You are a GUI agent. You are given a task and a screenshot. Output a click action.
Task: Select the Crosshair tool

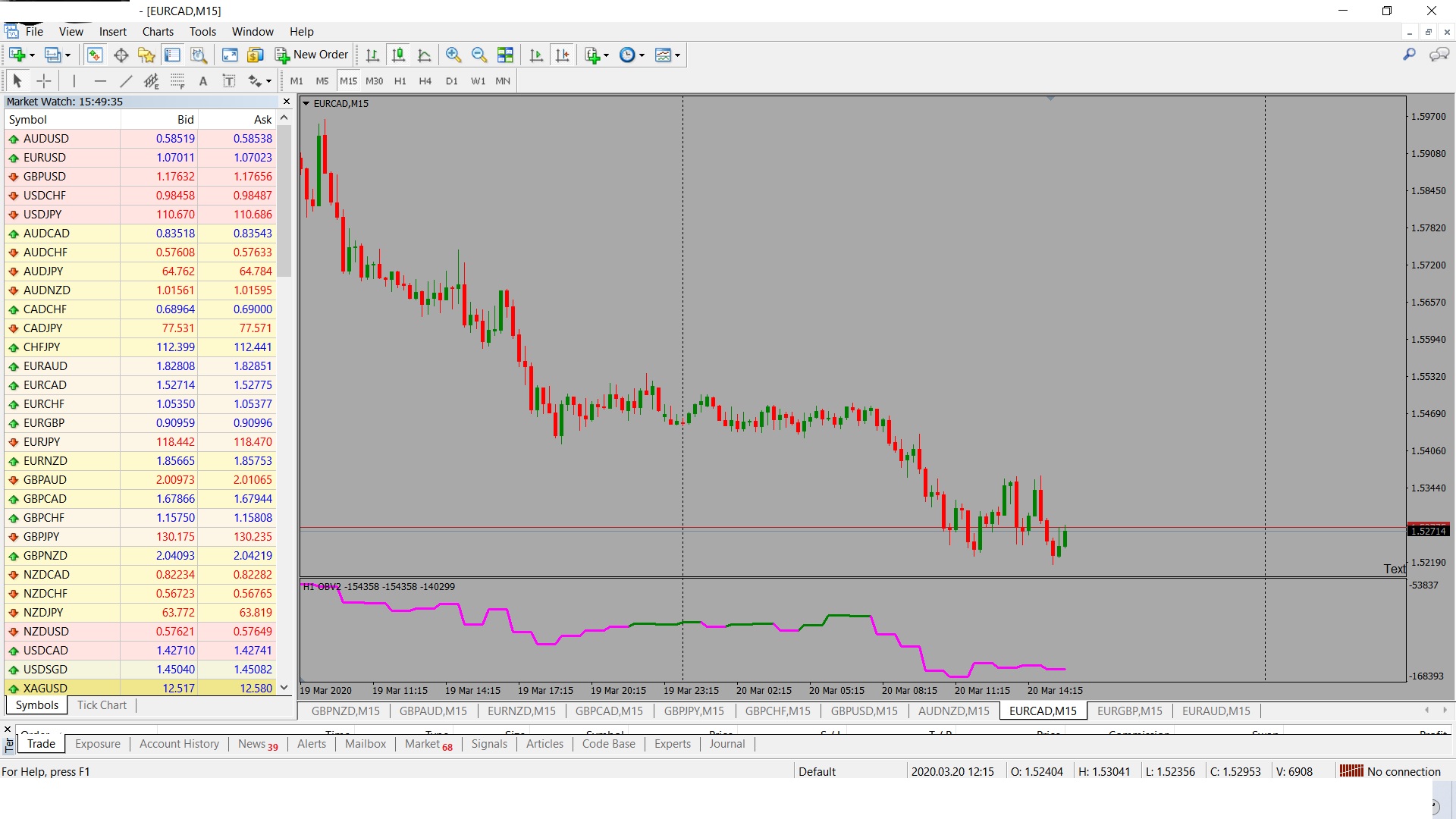coord(44,81)
